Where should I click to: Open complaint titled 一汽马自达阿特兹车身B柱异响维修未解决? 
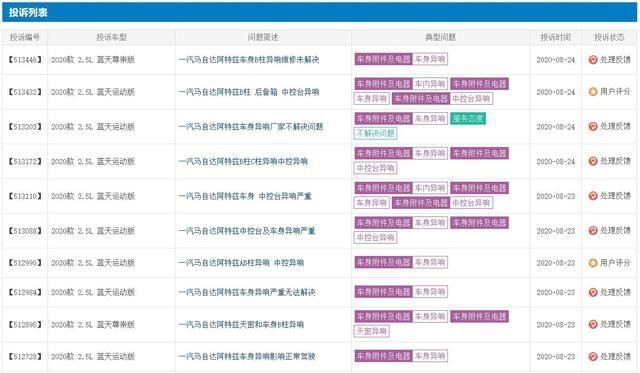[249, 60]
